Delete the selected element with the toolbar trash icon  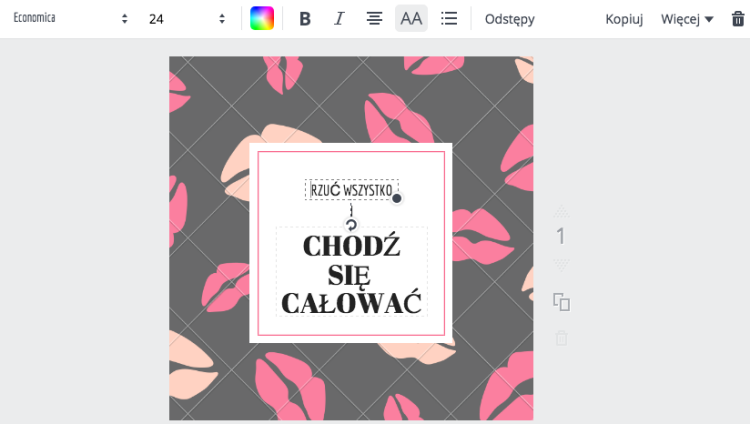pyautogui.click(x=738, y=19)
